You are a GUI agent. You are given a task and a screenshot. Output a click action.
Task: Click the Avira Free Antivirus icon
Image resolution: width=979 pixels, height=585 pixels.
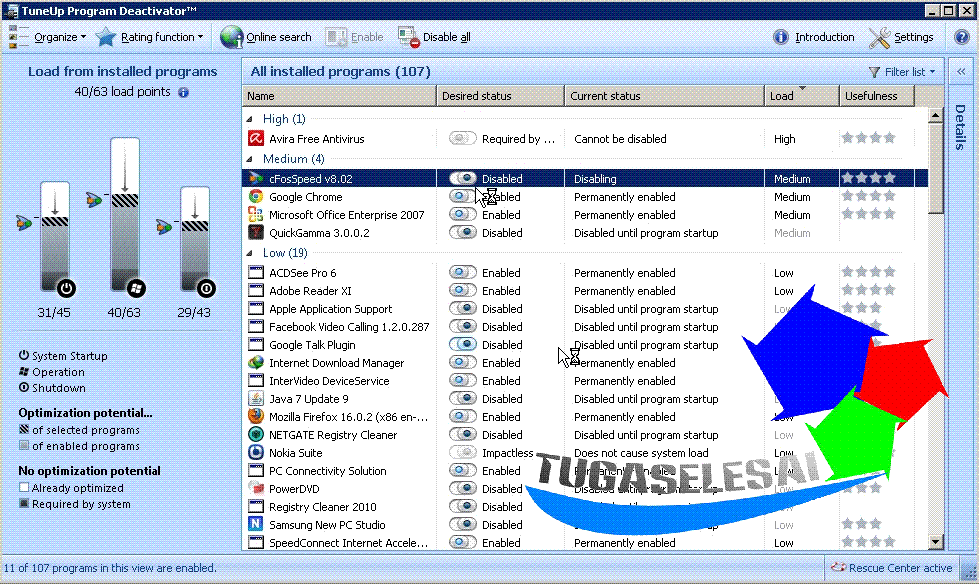pyautogui.click(x=255, y=138)
